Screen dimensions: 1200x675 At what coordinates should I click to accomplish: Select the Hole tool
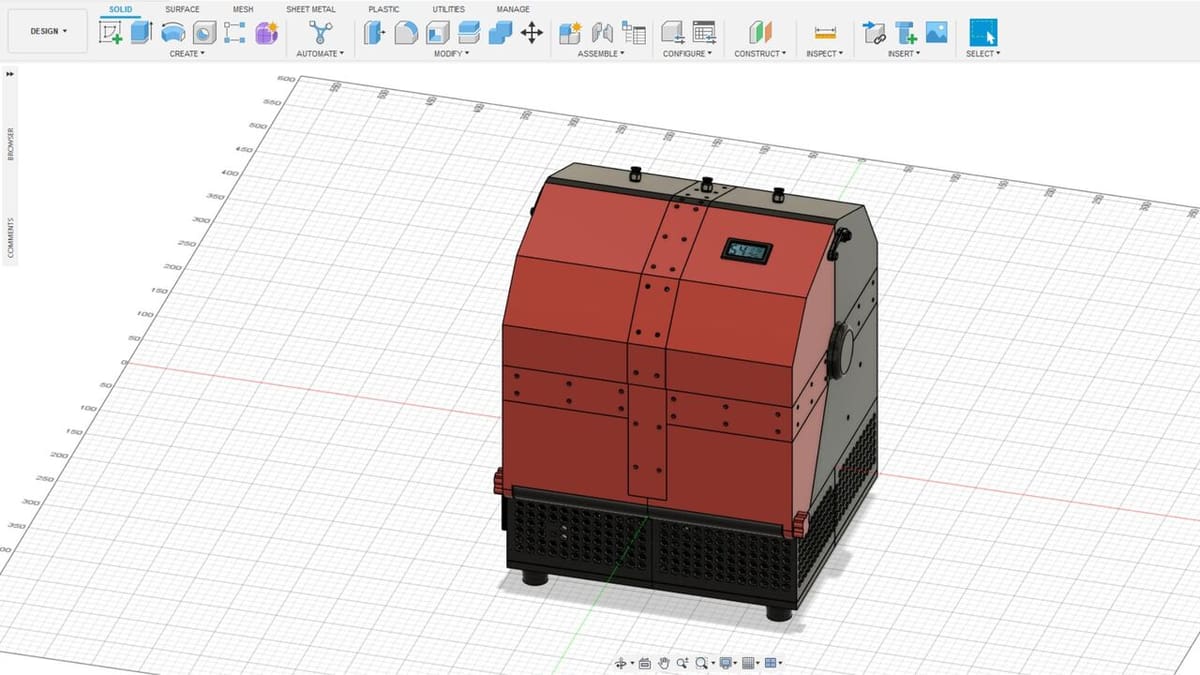click(204, 33)
